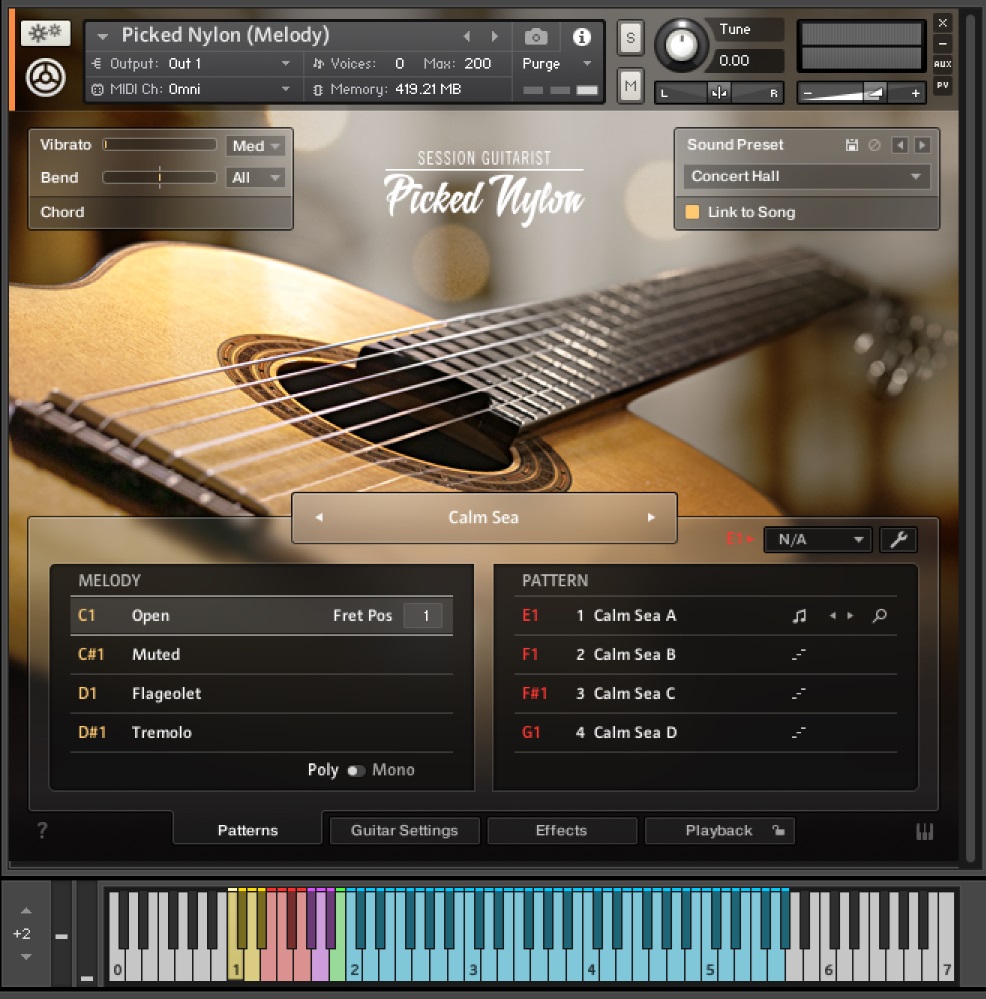Toggle the AUX button
Screen dimensions: 986x999
(943, 64)
